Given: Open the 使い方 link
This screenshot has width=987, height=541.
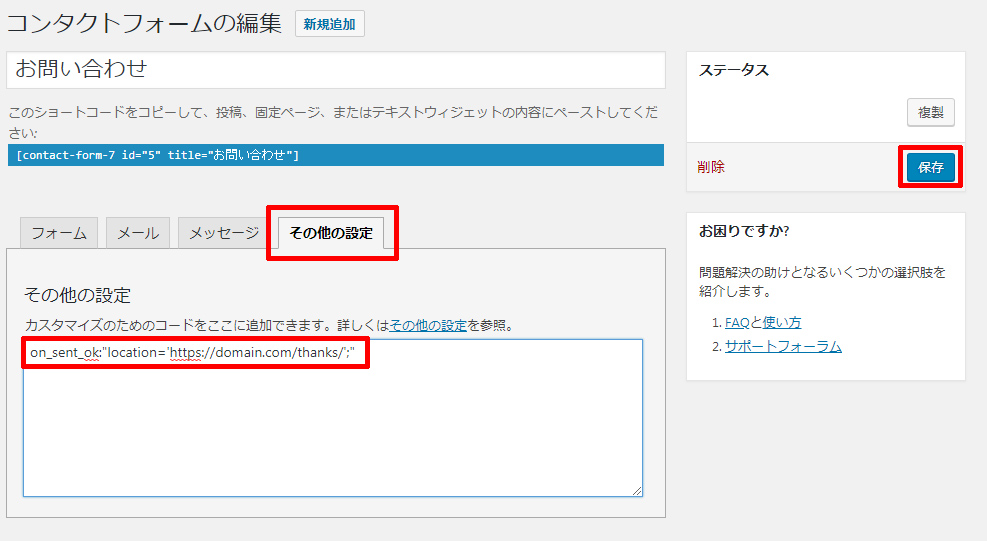Looking at the screenshot, I should [781, 322].
